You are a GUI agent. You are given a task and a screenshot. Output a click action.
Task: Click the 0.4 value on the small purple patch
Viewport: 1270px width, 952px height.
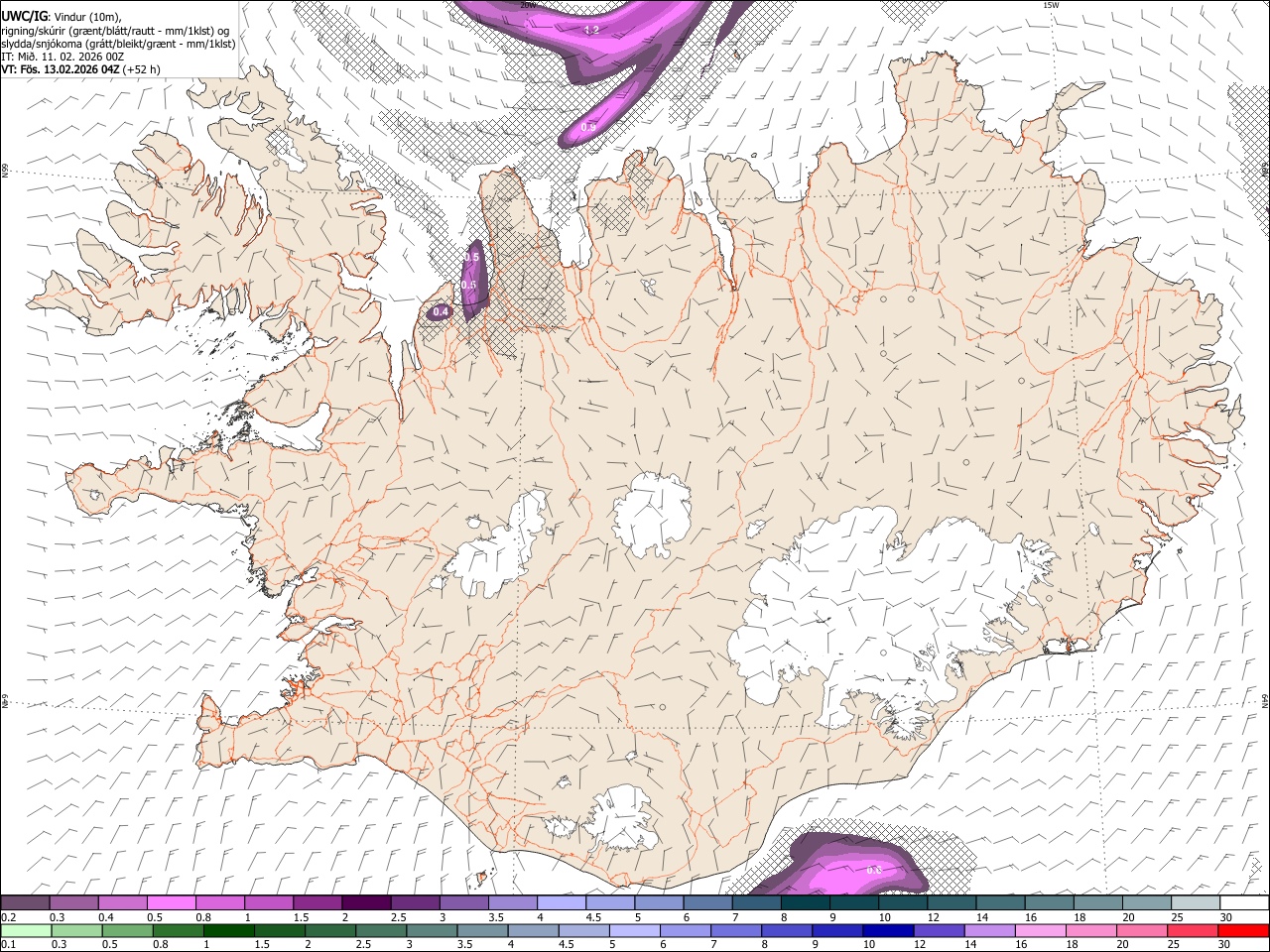click(x=442, y=312)
